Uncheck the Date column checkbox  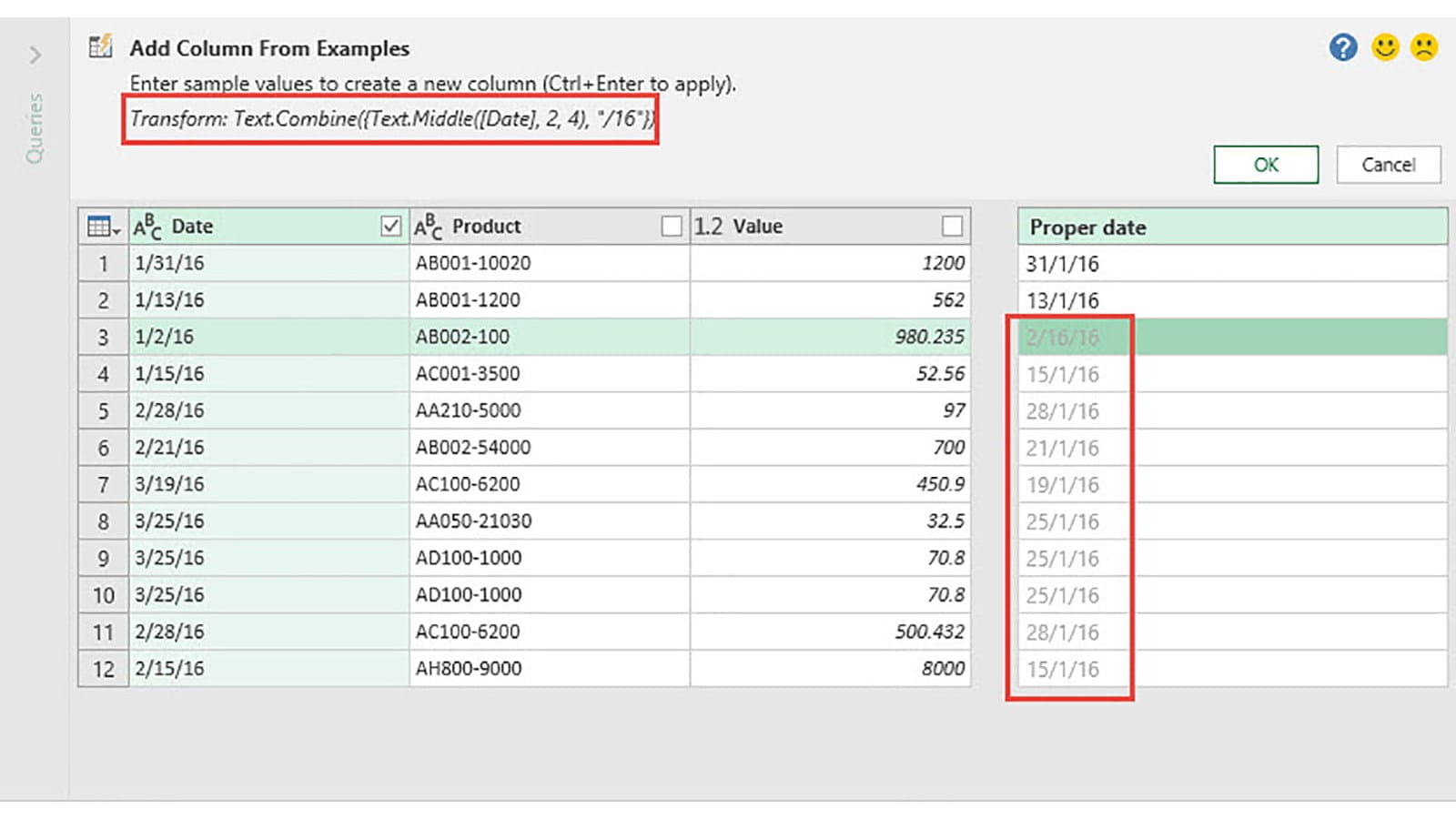(390, 227)
